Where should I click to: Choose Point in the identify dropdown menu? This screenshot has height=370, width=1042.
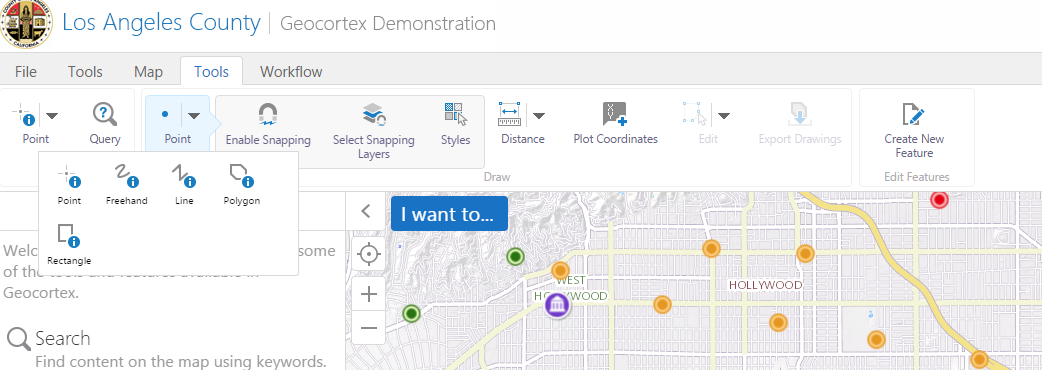pyautogui.click(x=69, y=185)
